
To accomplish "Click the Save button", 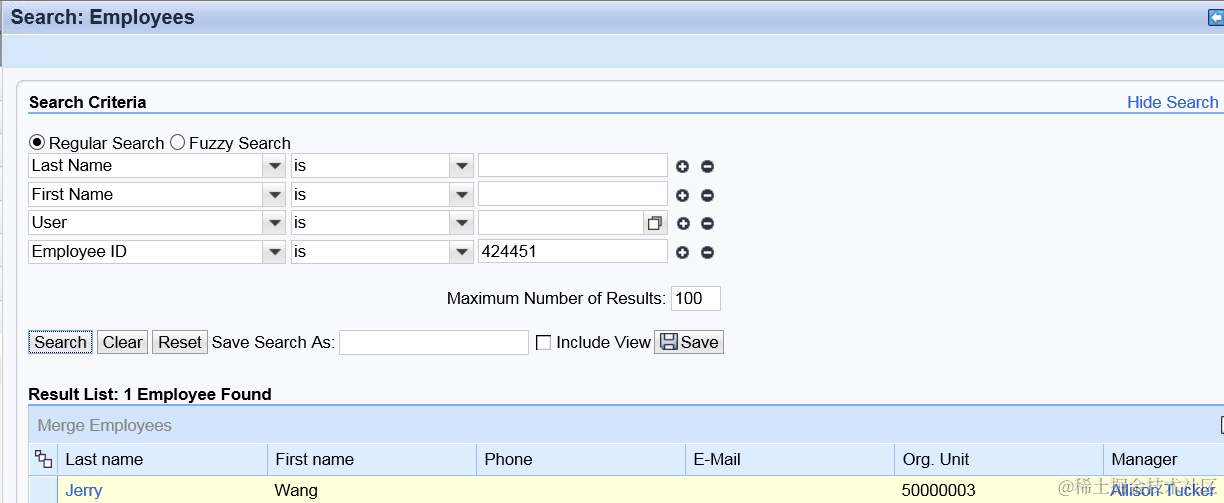I will click(689, 342).
